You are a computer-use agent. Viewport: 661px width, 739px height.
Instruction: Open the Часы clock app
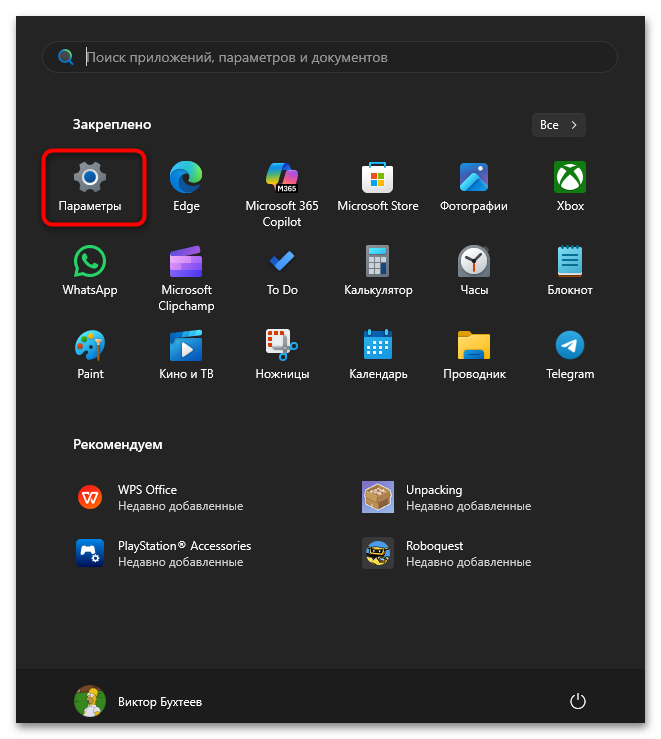pyautogui.click(x=474, y=271)
